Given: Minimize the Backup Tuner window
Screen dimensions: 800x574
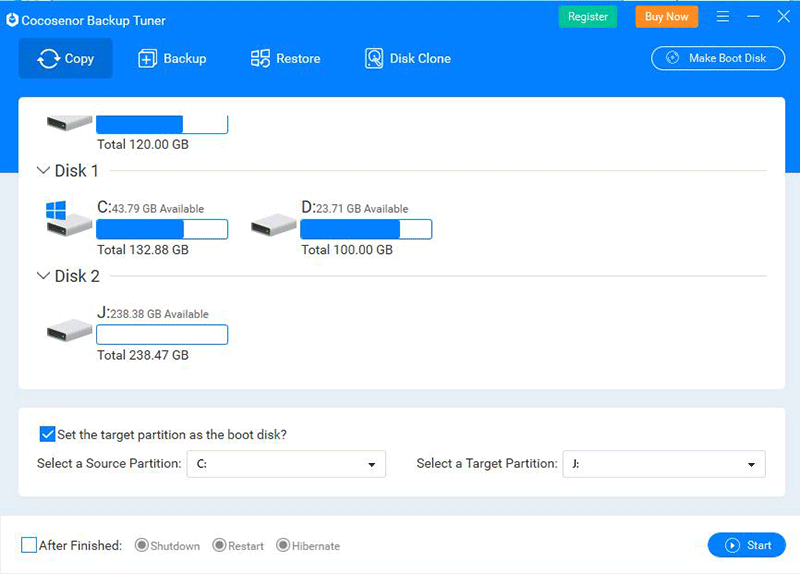Looking at the screenshot, I should (753, 17).
